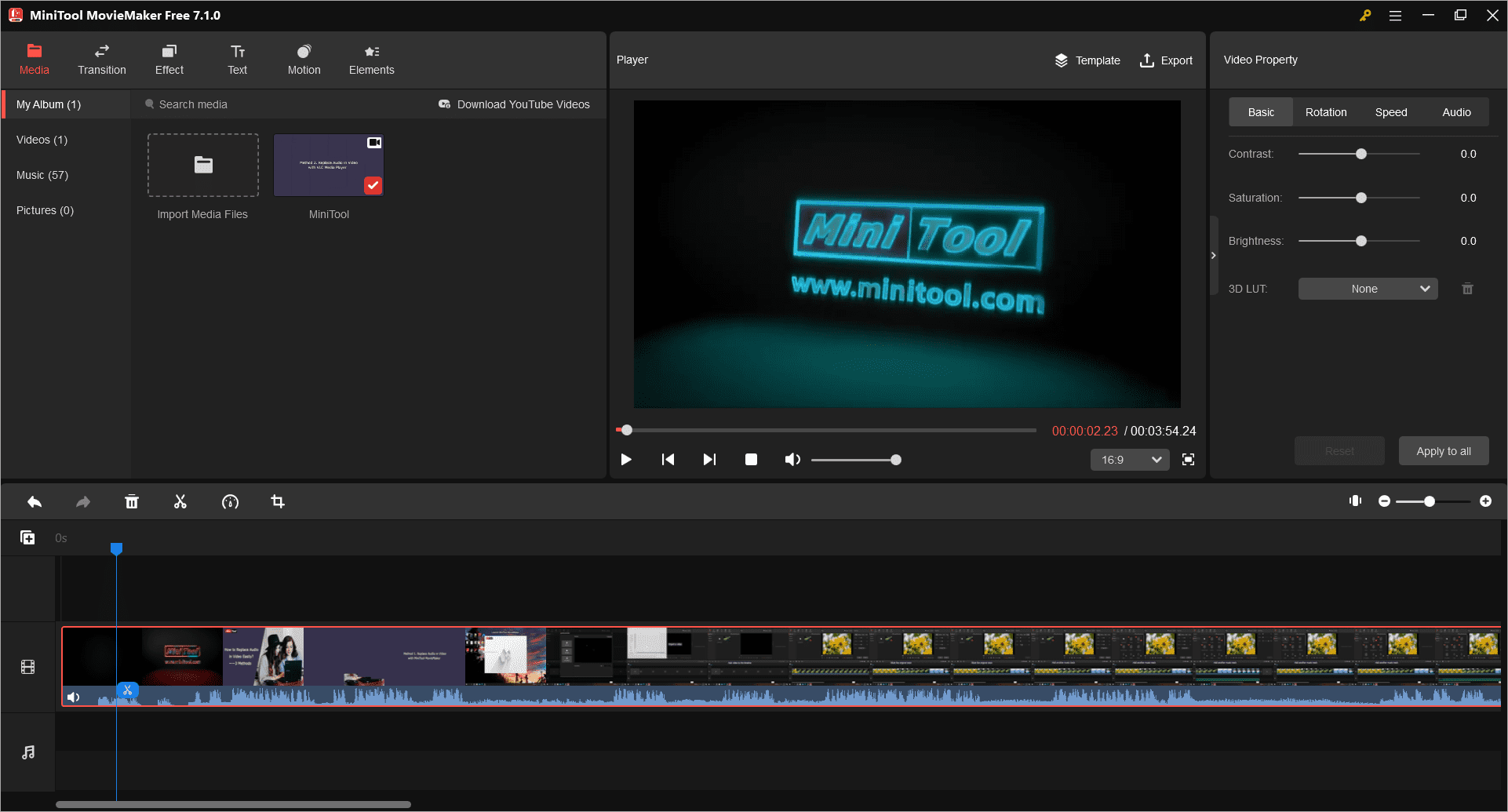Zoom in the timeline with plus

1485,501
